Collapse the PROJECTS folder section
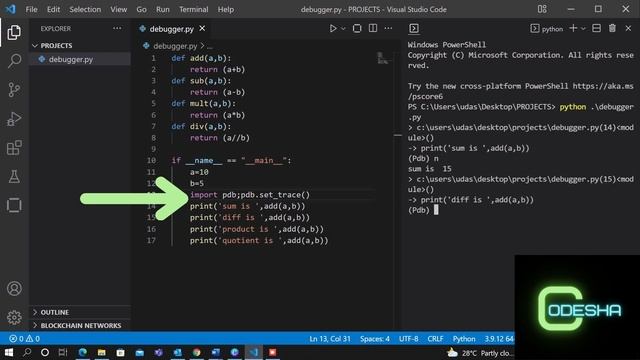This screenshot has height=360, width=640. click(80, 45)
